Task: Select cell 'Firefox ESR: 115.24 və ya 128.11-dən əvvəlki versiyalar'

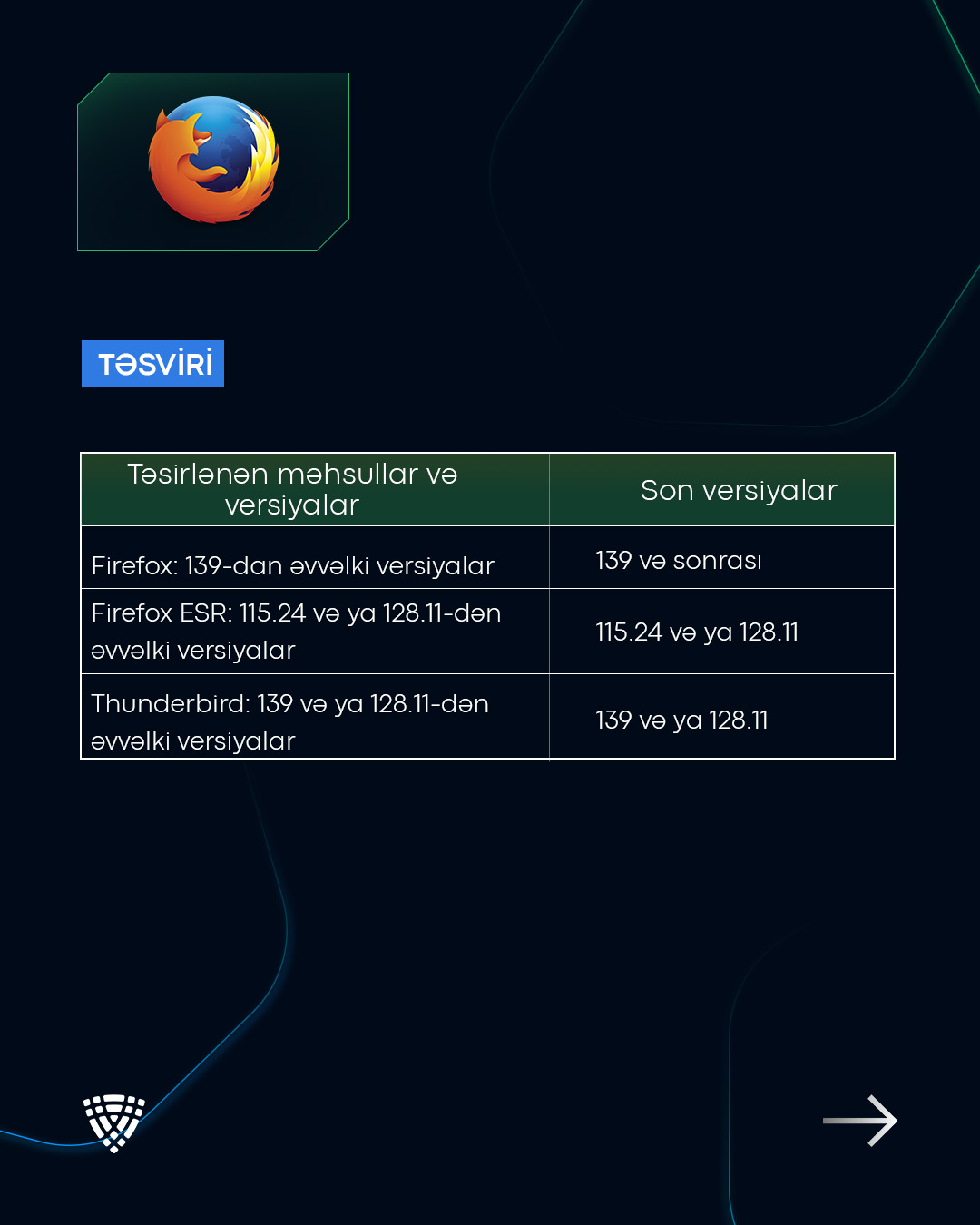Action: (315, 632)
